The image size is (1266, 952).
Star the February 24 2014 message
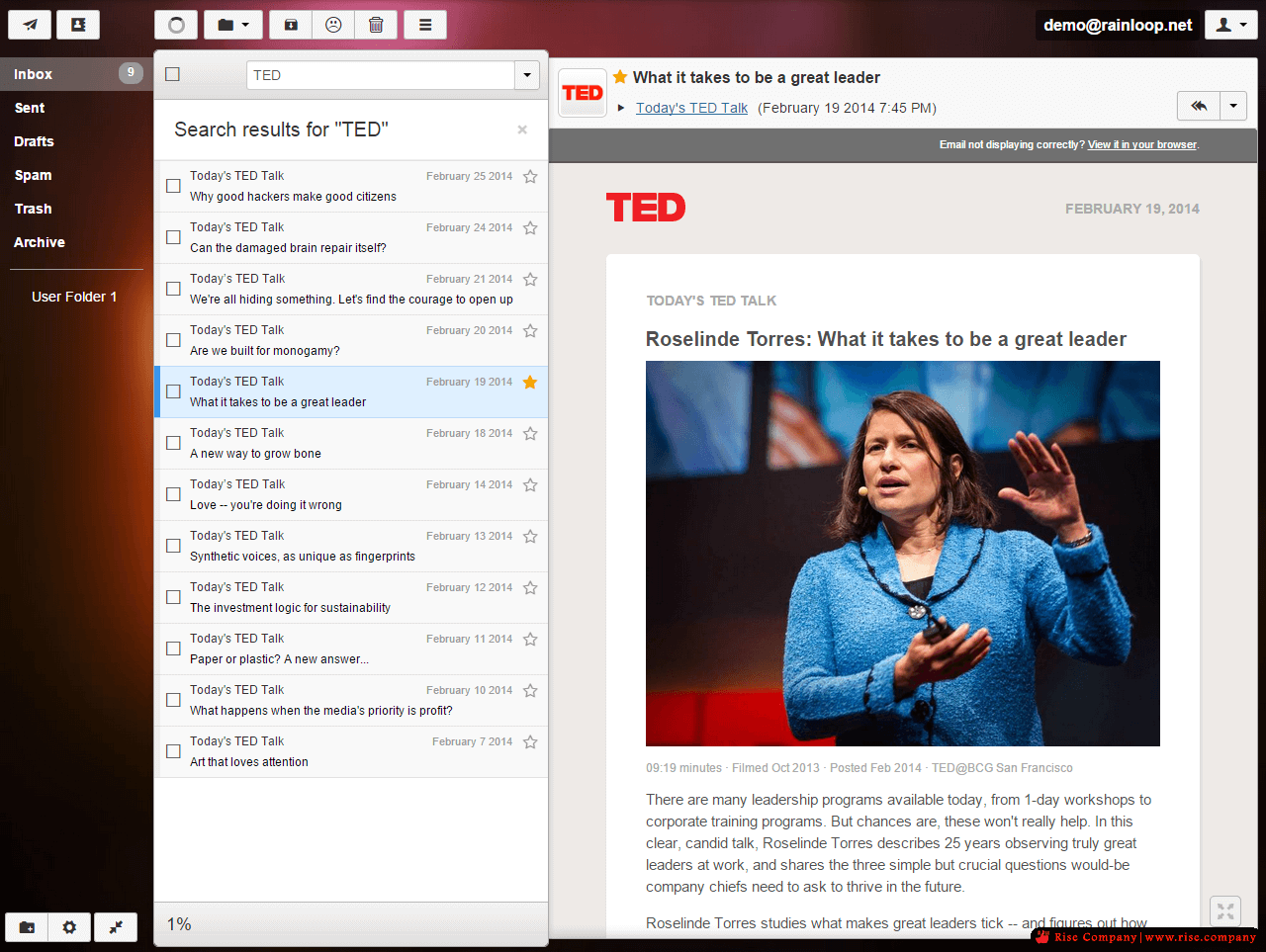tap(530, 227)
